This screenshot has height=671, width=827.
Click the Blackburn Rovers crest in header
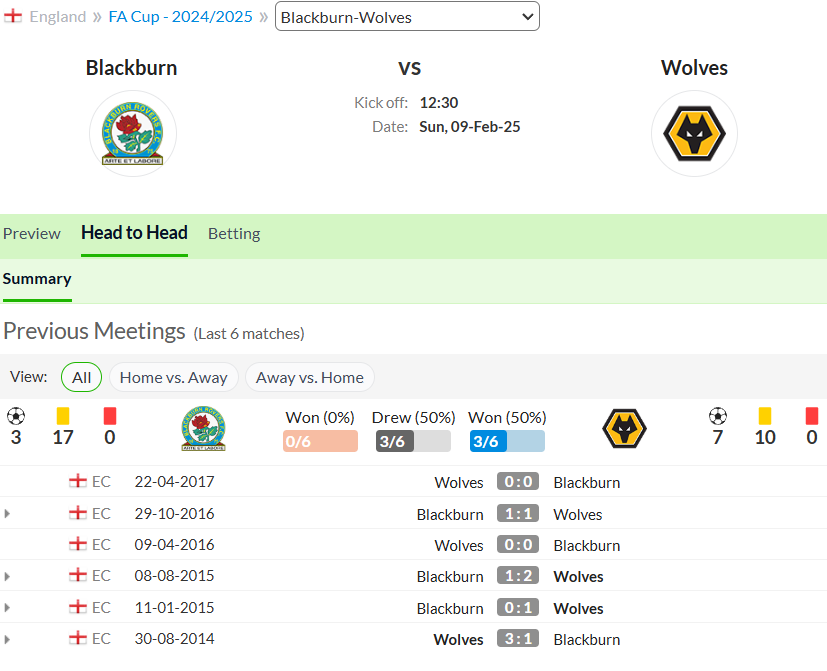click(132, 133)
